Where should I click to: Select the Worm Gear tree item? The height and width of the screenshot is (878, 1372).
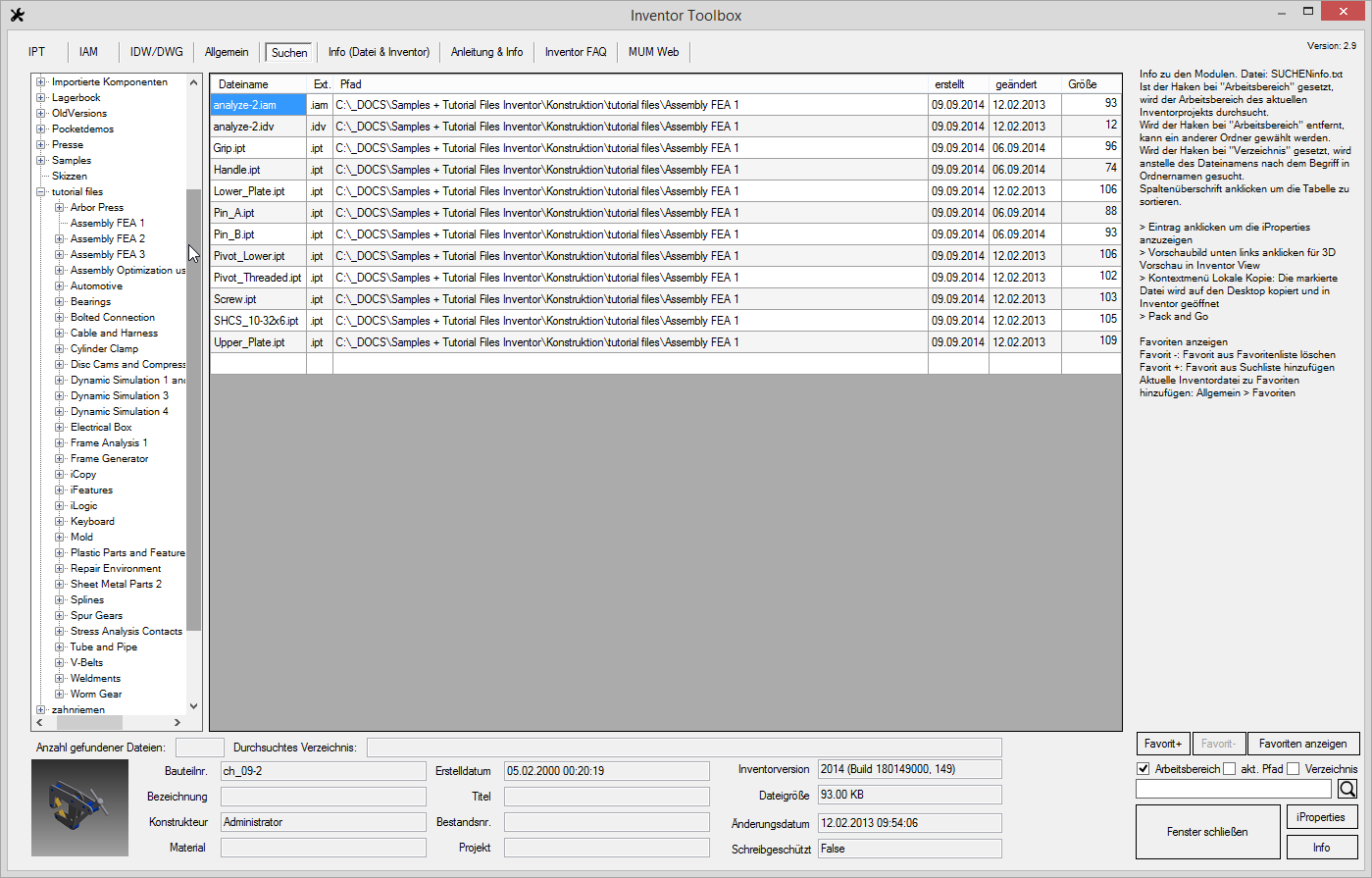point(96,695)
